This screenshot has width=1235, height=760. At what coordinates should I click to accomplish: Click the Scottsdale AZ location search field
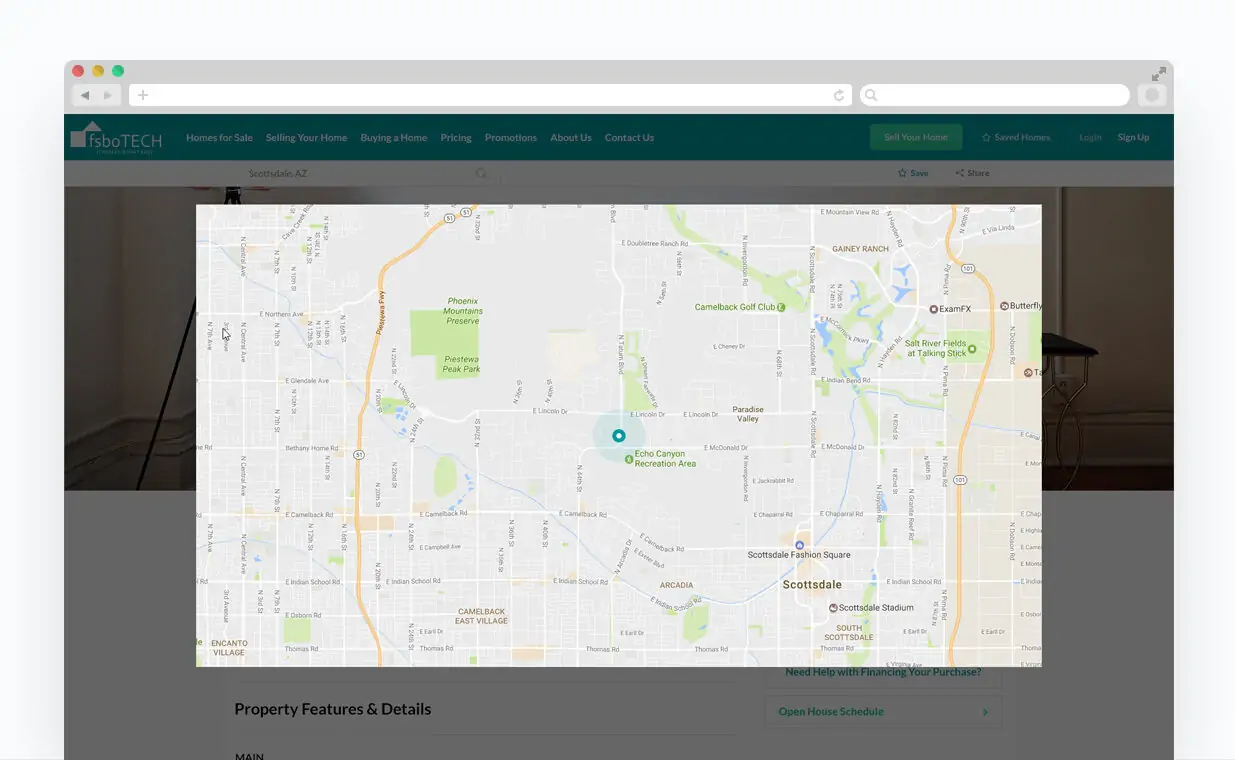pyautogui.click(x=360, y=173)
